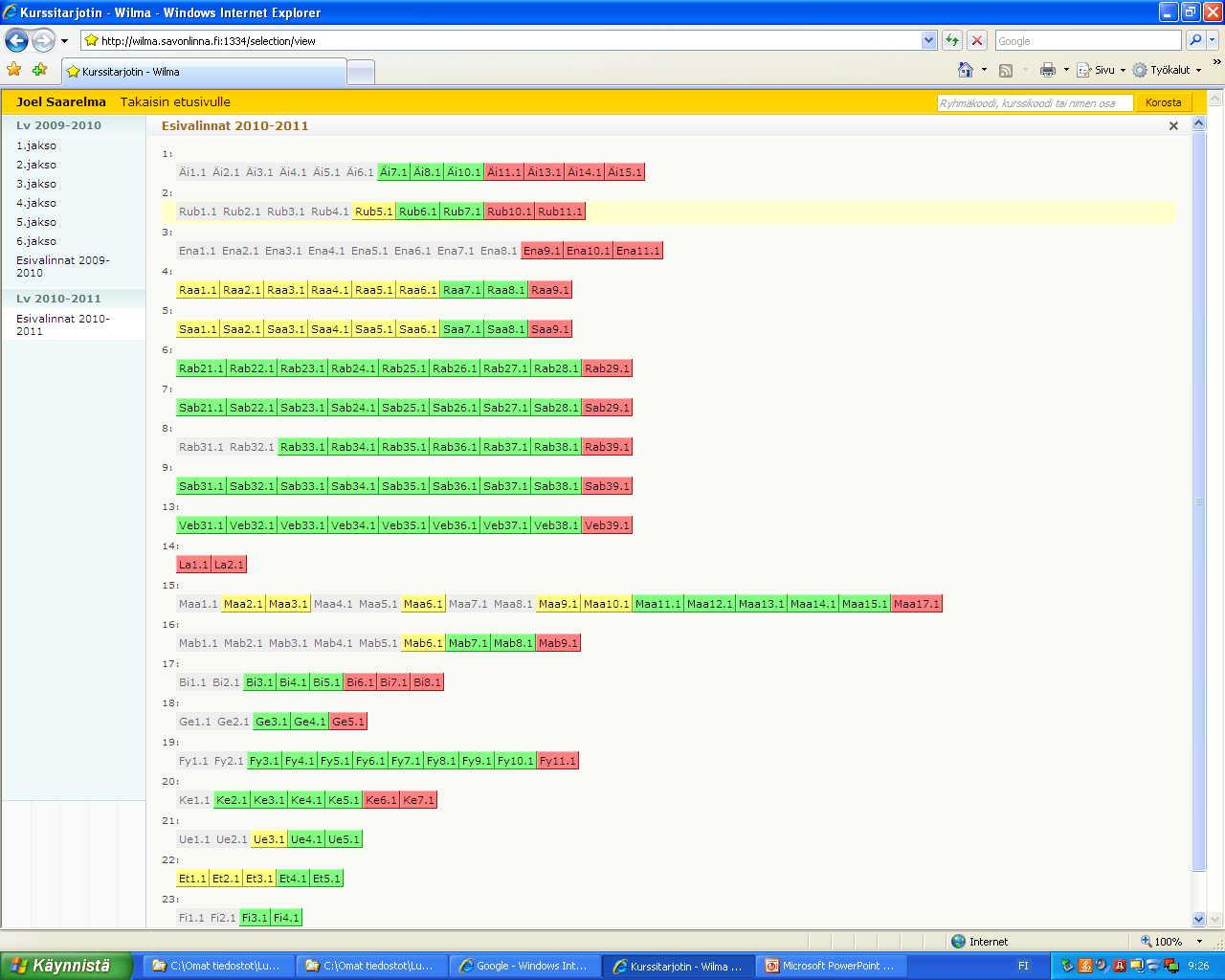
Task: Select course La2.1
Action: coord(229,565)
